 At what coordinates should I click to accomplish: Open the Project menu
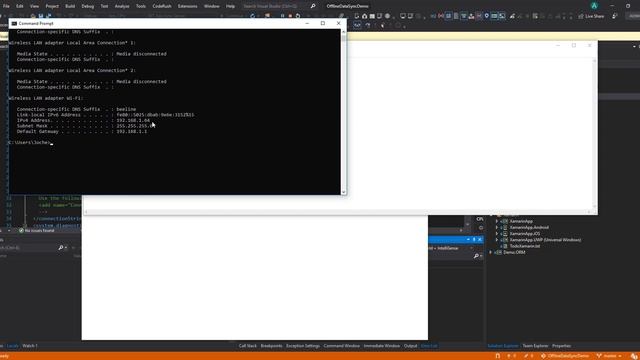[x=52, y=6]
